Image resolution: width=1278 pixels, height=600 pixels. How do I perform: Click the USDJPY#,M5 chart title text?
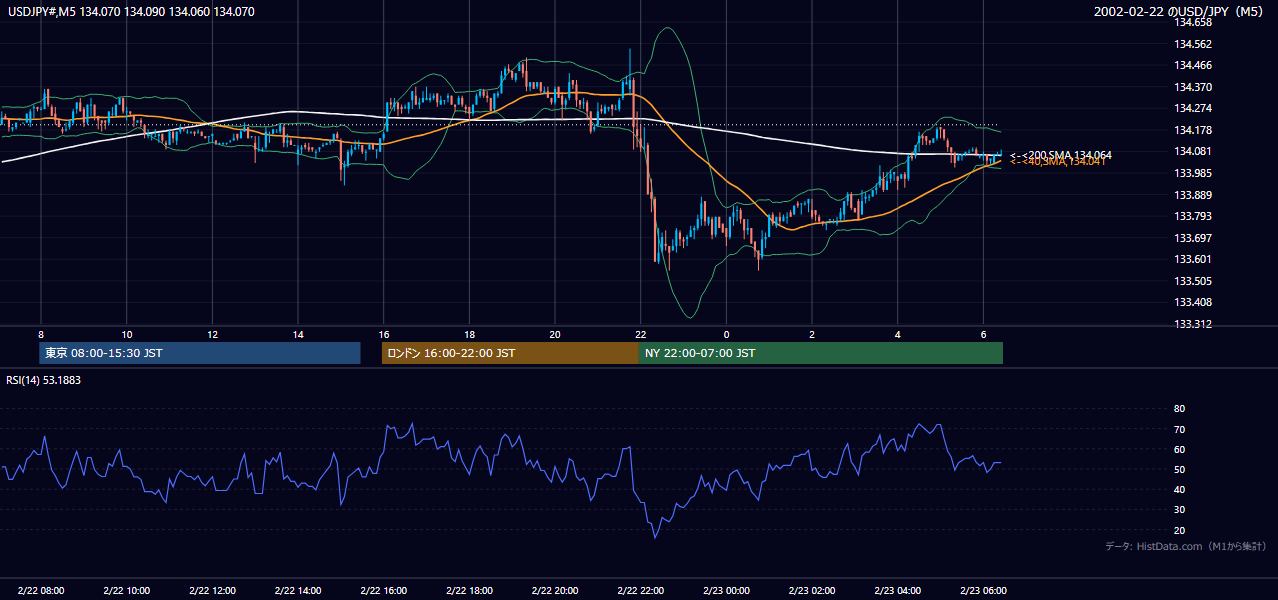131,12
